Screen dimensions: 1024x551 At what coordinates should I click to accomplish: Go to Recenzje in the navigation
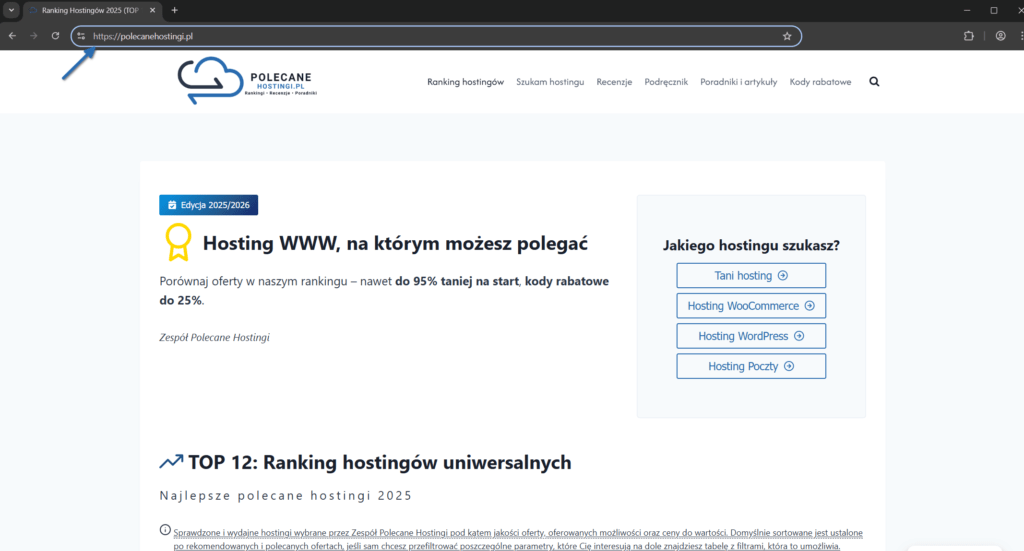point(614,82)
